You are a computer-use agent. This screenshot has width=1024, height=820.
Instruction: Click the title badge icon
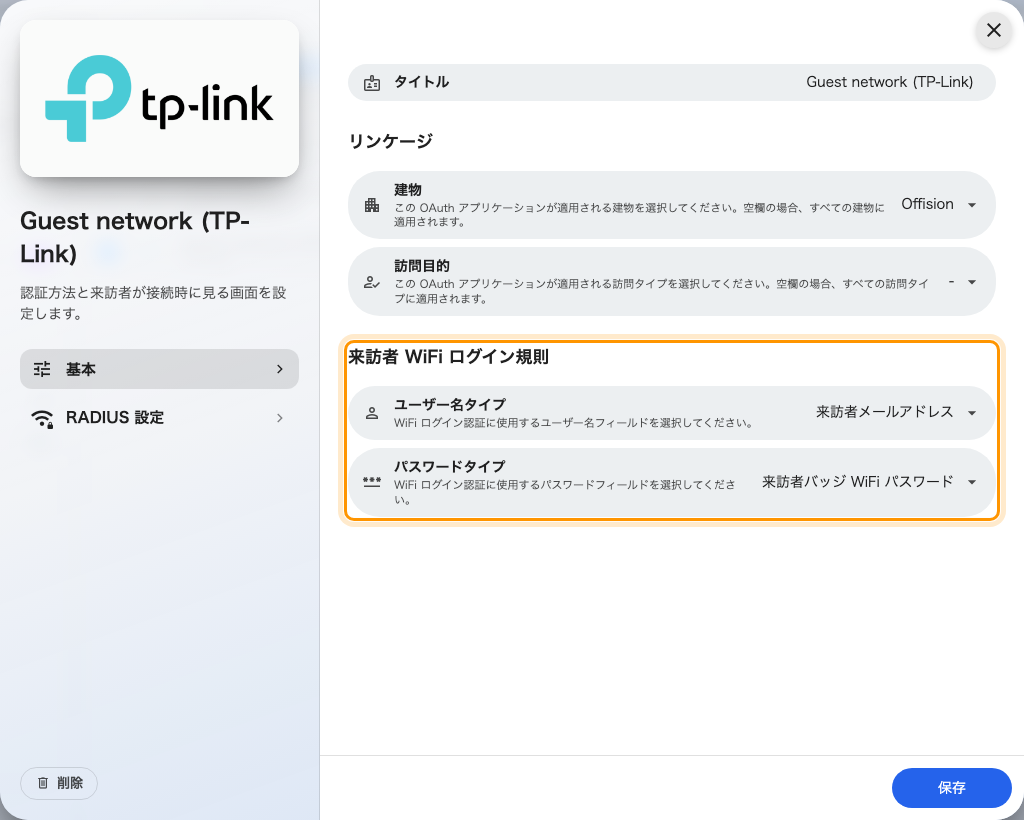(372, 83)
